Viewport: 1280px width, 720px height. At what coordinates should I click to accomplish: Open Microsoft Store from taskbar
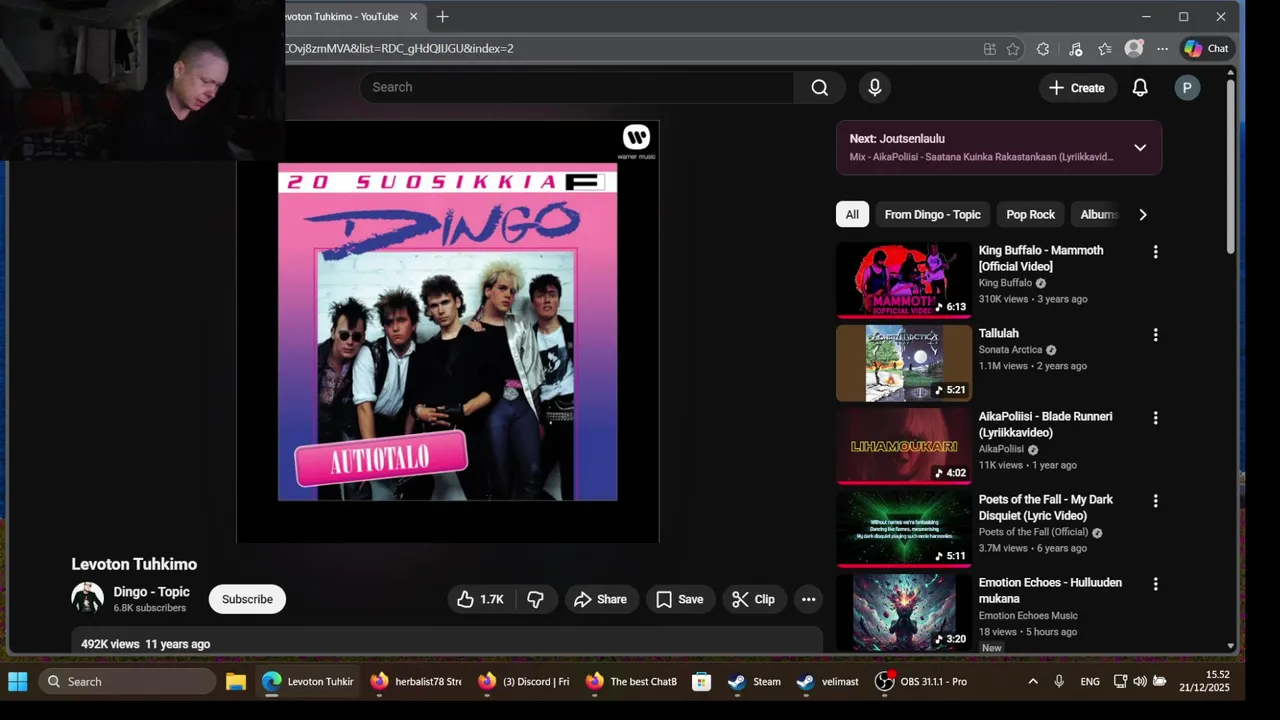point(702,681)
